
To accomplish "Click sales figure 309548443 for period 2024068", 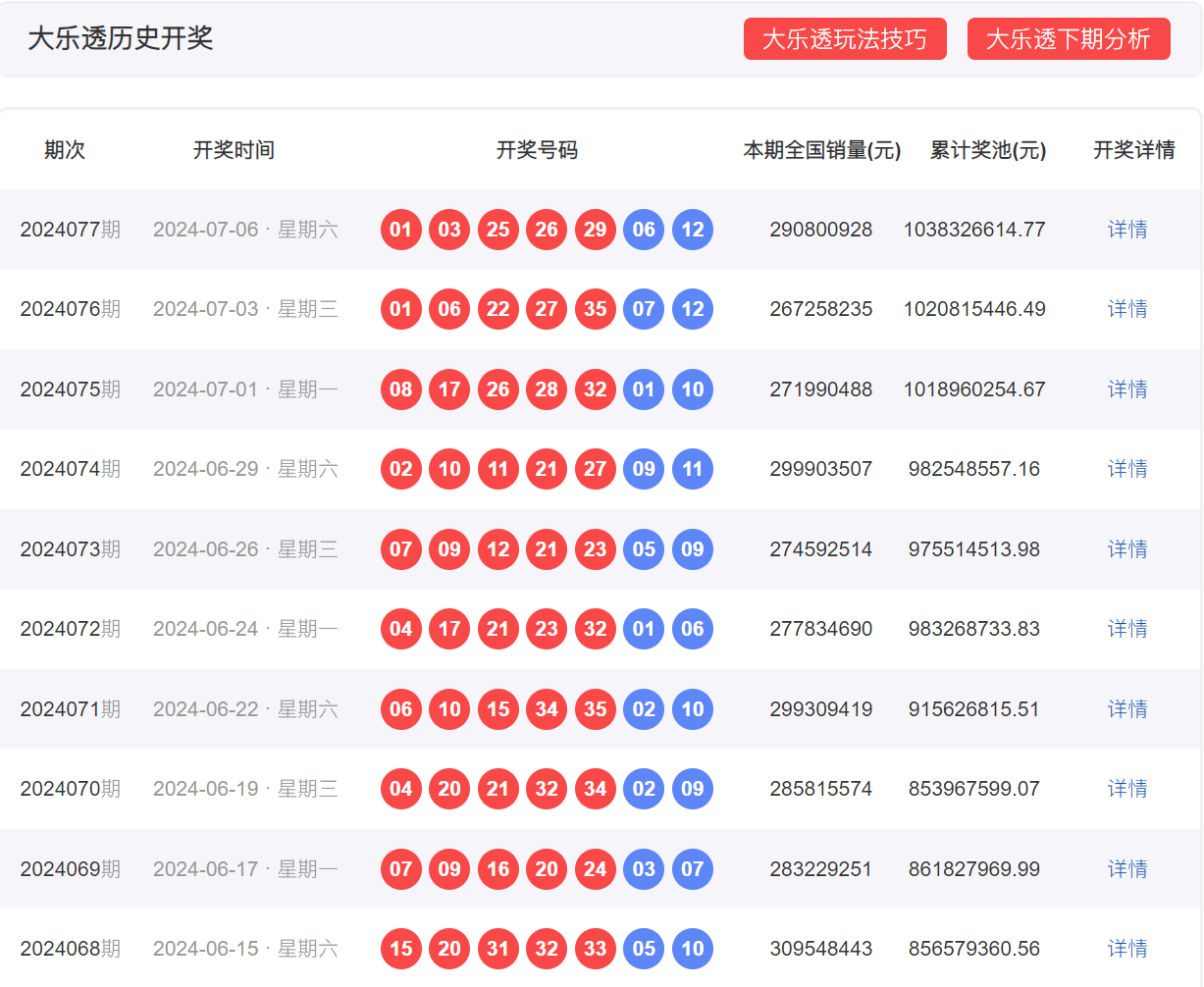I will pos(821,948).
